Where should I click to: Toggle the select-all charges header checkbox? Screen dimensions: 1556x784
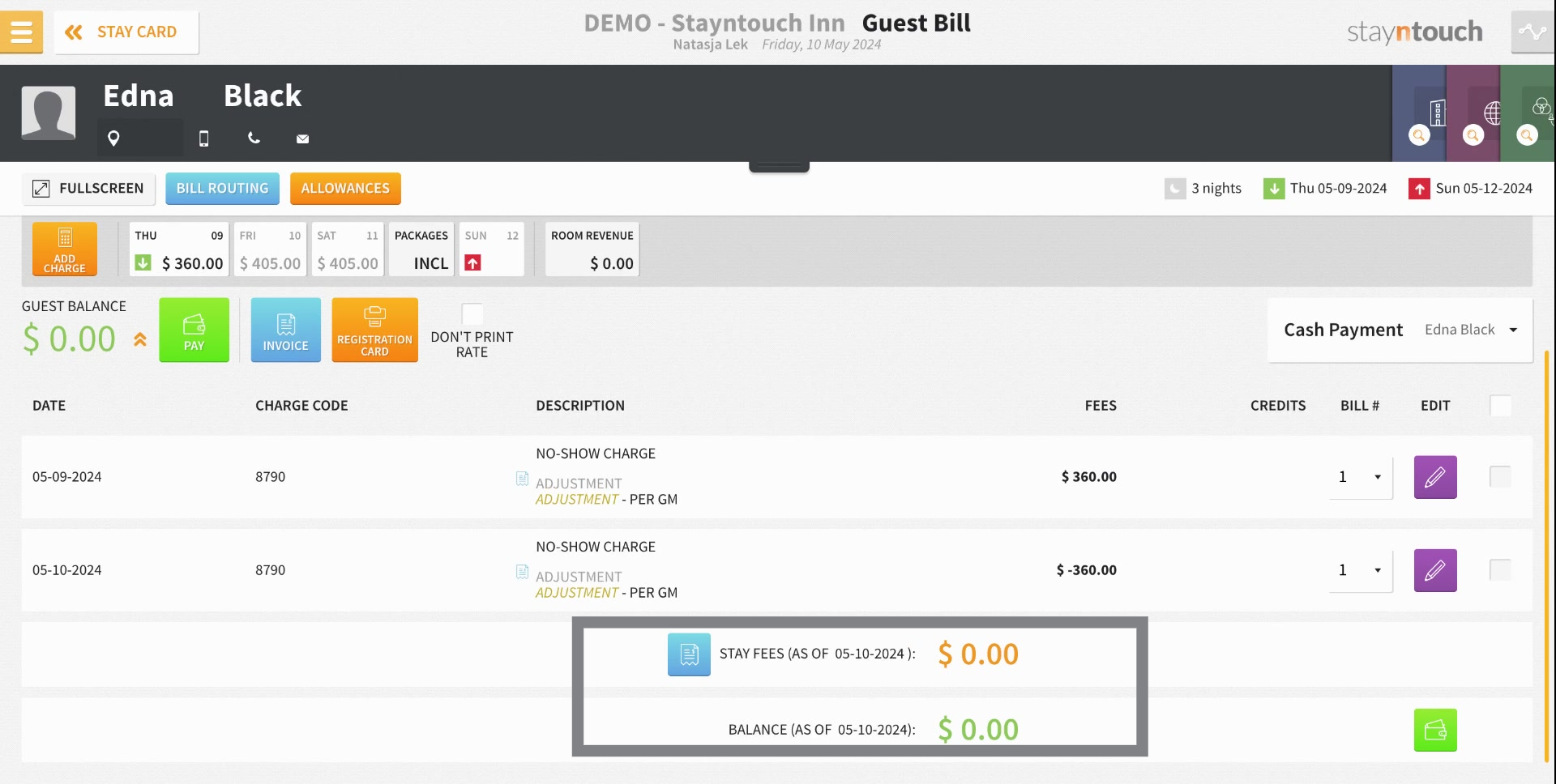[1500, 406]
